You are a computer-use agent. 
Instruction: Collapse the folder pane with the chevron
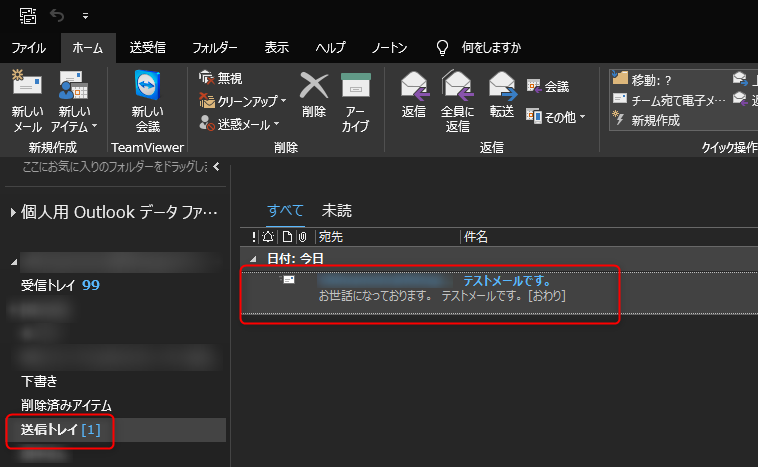click(216, 167)
